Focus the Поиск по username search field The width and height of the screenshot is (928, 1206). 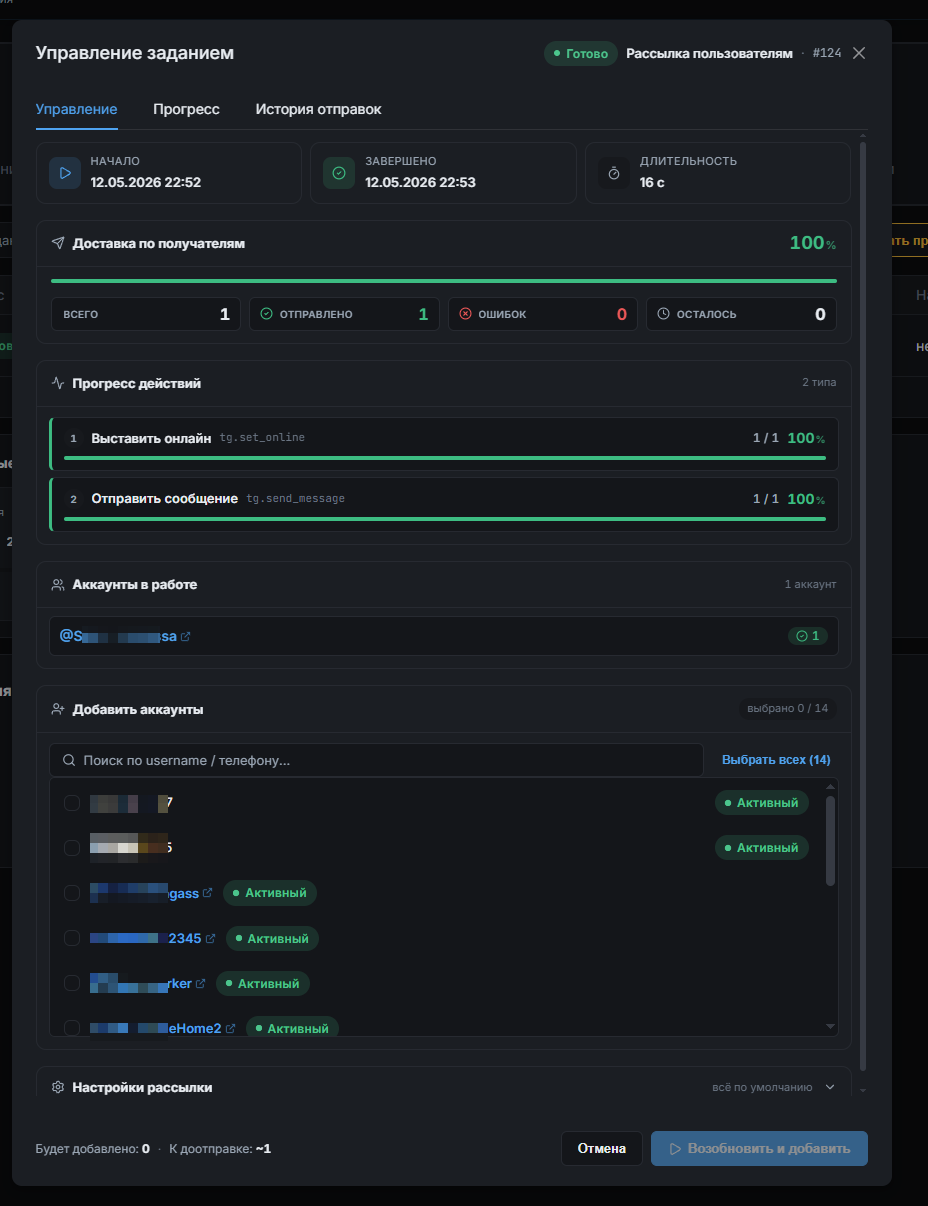[376, 760]
